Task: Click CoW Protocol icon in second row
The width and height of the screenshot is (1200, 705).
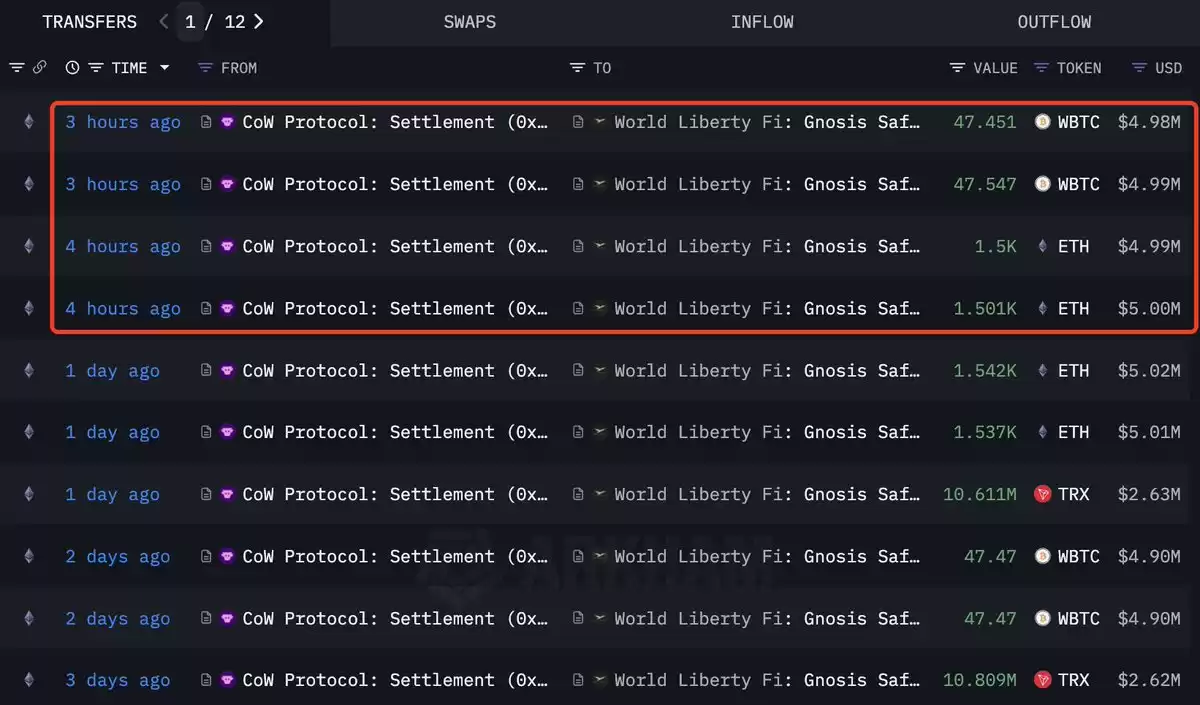Action: pos(228,184)
